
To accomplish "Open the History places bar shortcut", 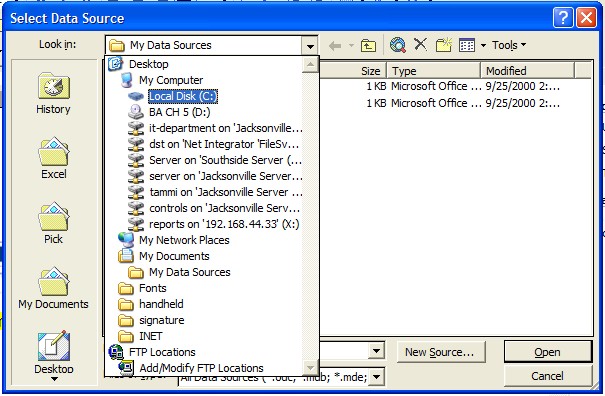I will tap(53, 93).
